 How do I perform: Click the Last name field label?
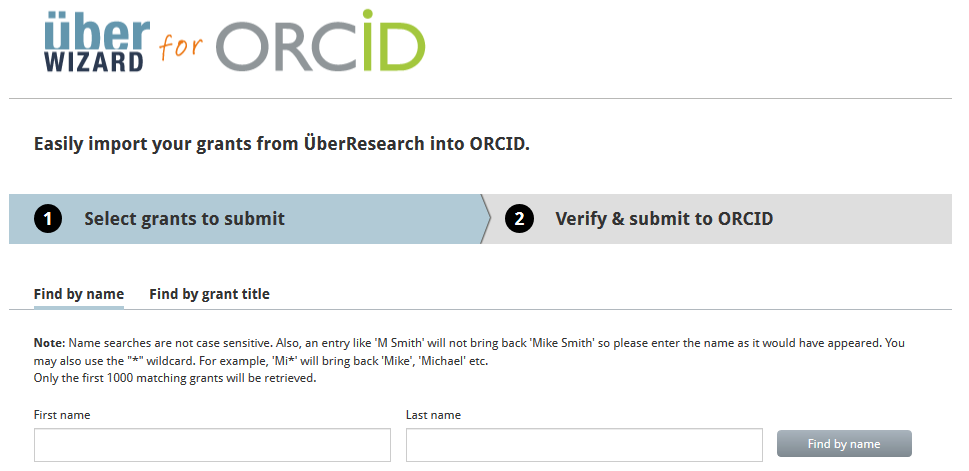point(433,414)
